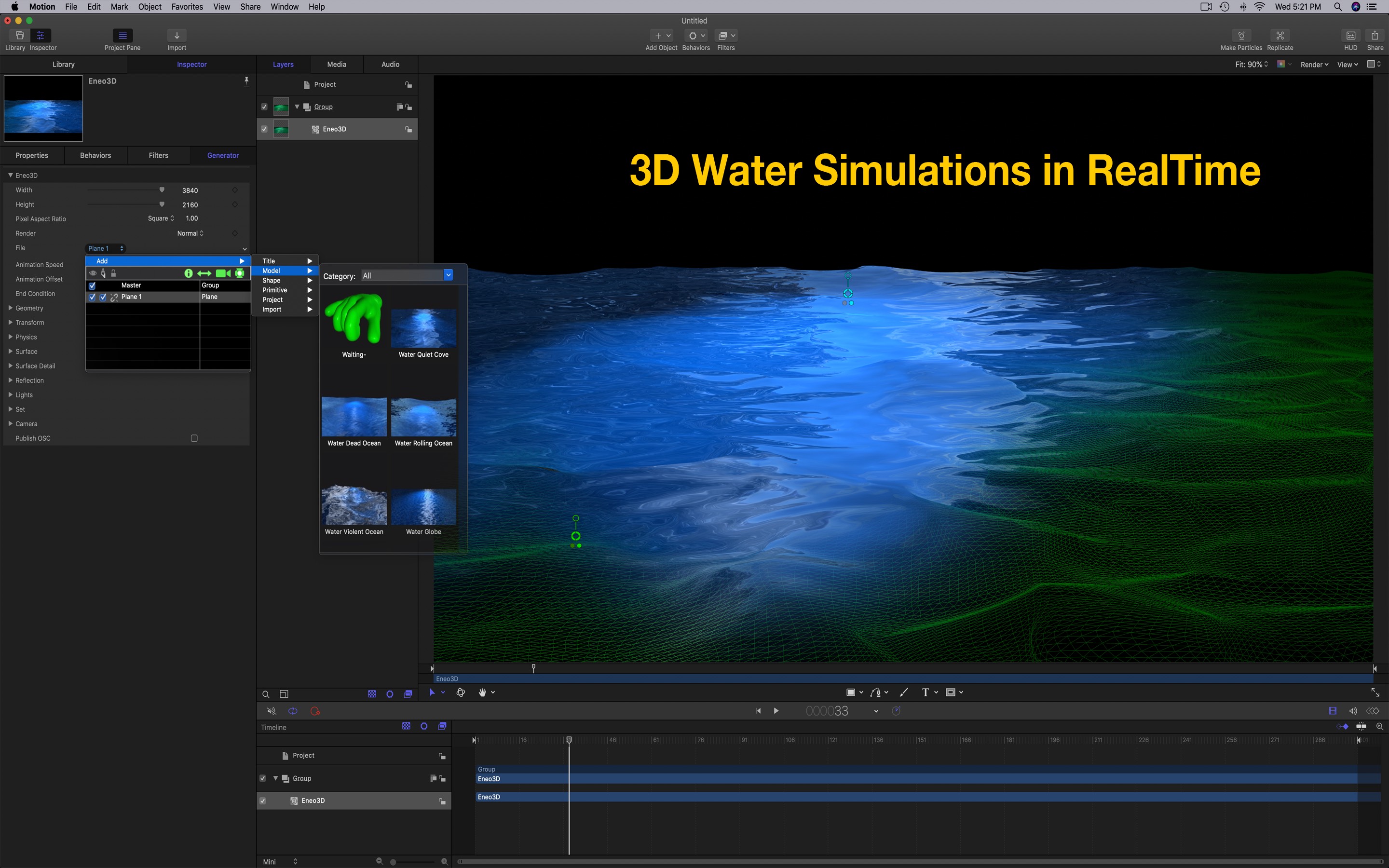Toggle player fullscreen expand arrows
This screenshot has width=1389, height=868.
(1375, 692)
